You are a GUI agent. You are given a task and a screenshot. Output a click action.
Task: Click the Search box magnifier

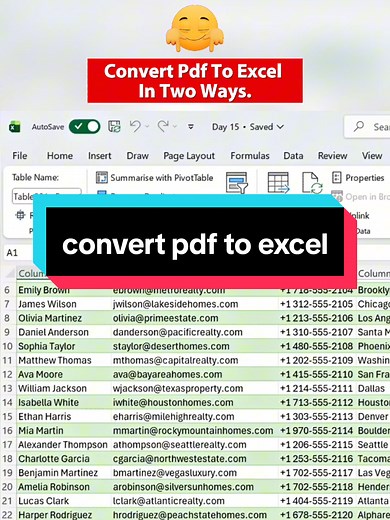[x=359, y=126]
